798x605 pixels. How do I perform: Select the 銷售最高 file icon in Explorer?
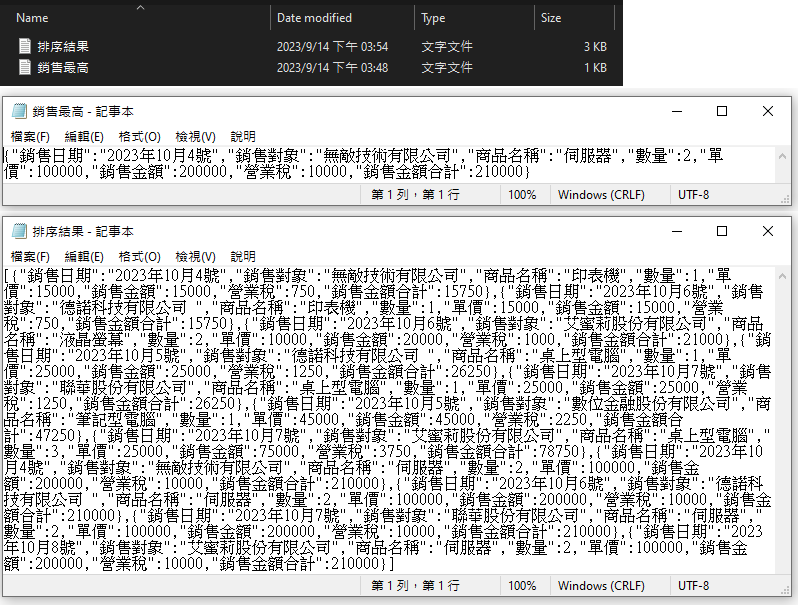(x=24, y=67)
